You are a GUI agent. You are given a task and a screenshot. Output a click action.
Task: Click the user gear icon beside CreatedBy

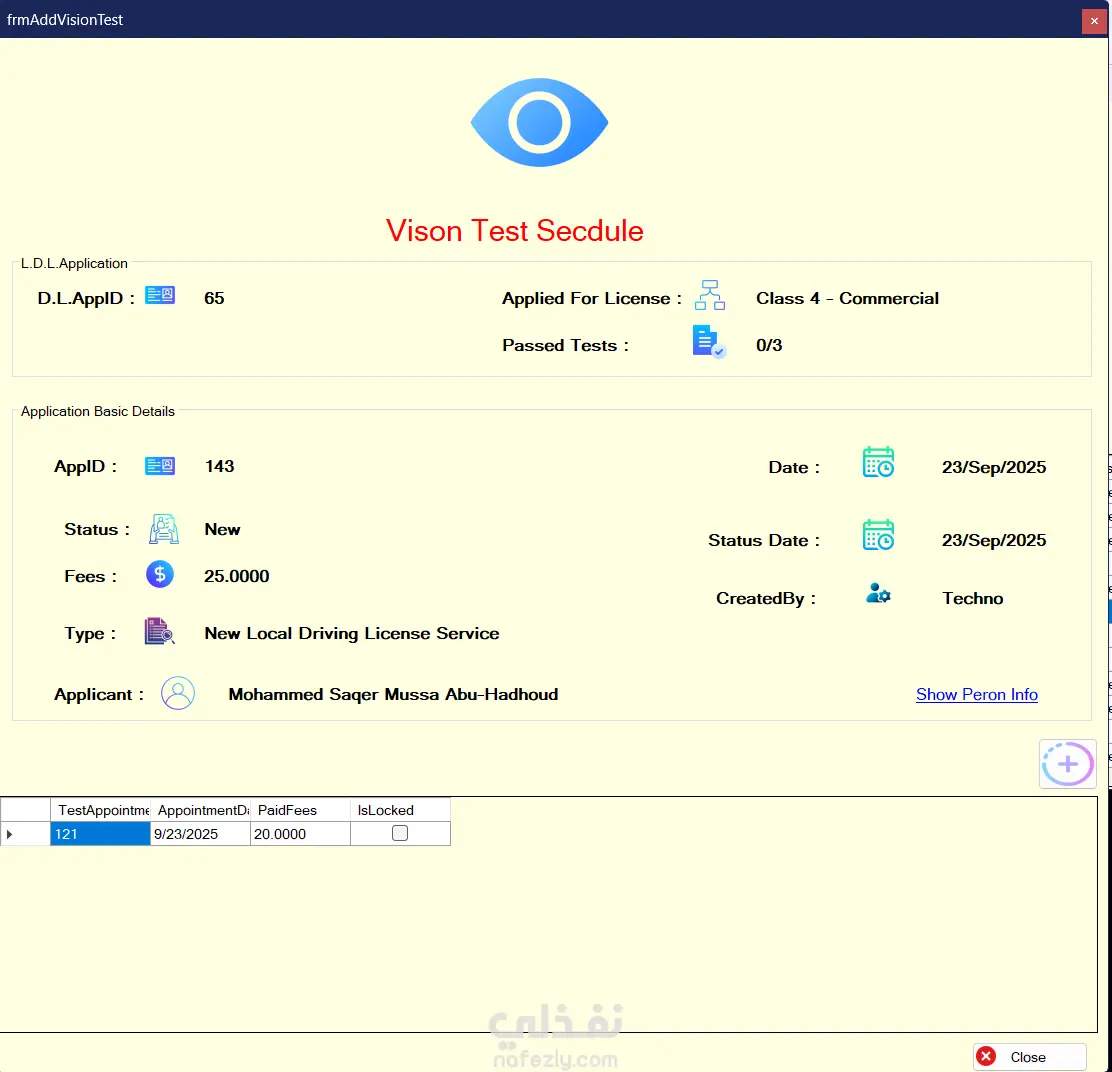(878, 593)
